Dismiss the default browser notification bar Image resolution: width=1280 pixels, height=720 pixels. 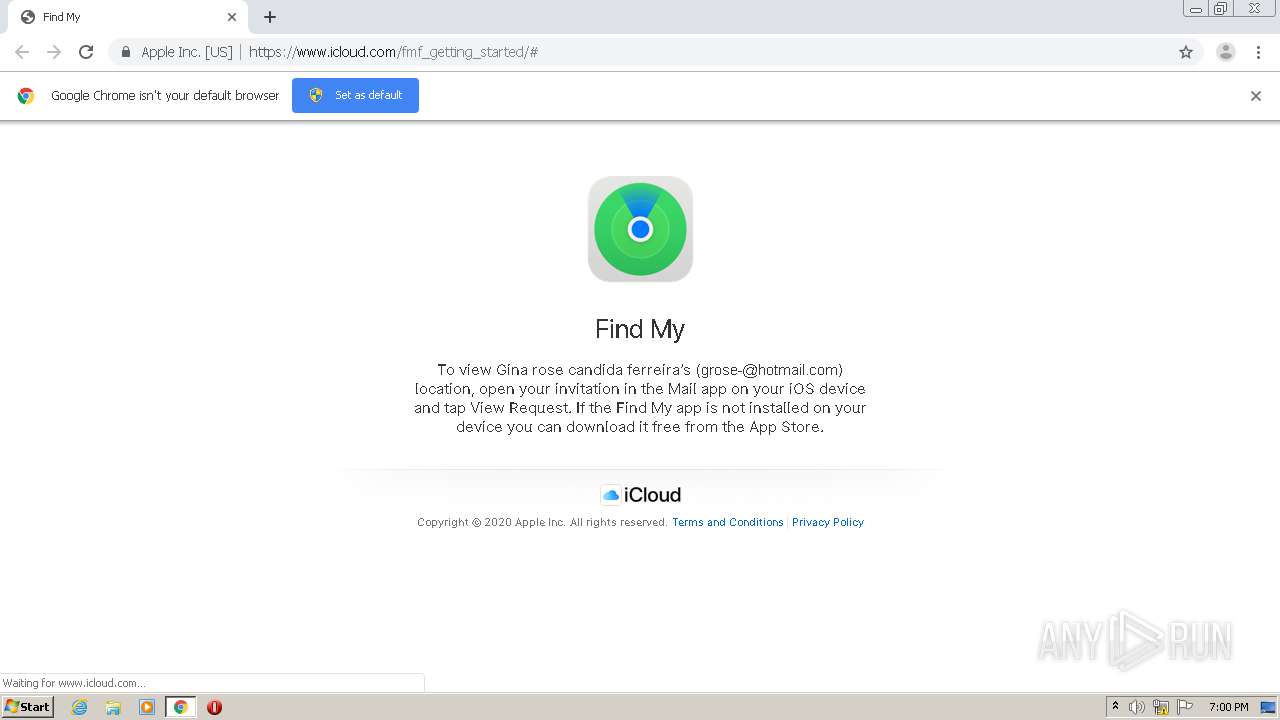1256,96
